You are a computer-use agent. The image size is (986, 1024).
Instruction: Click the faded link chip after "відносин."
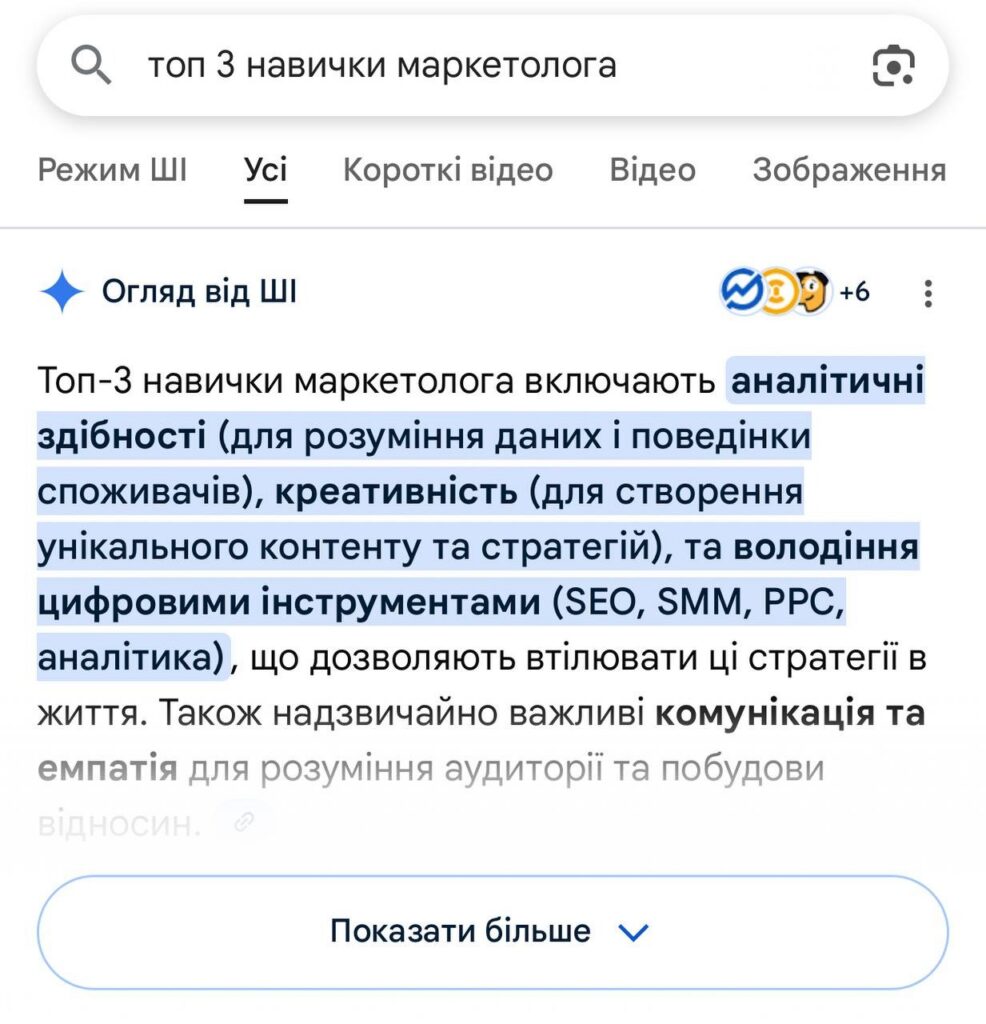(x=242, y=822)
